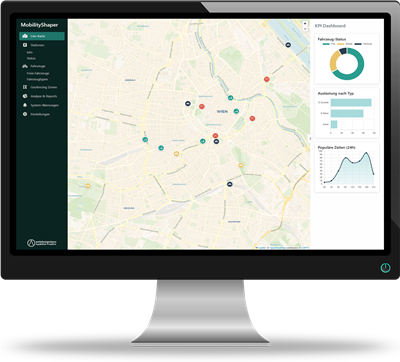Open the Freie Fahrzeuge submenu item
Viewport: 400px width, 362px height.
click(x=38, y=73)
